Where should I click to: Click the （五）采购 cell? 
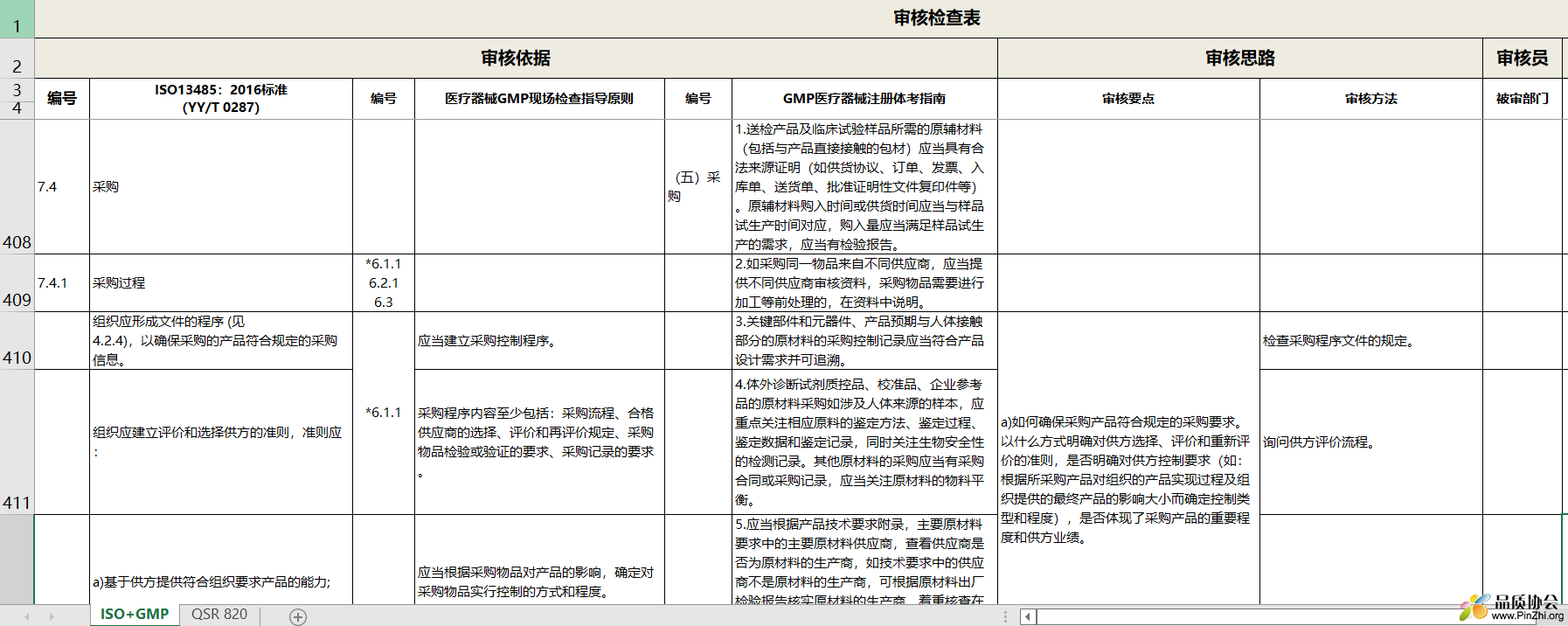(x=698, y=187)
